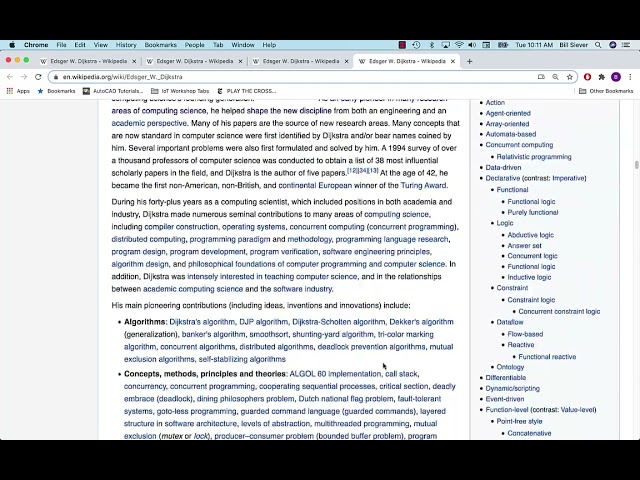Viewport: 640px width, 480px height.
Task: Click the red square menu bar app icon
Action: click(402, 45)
